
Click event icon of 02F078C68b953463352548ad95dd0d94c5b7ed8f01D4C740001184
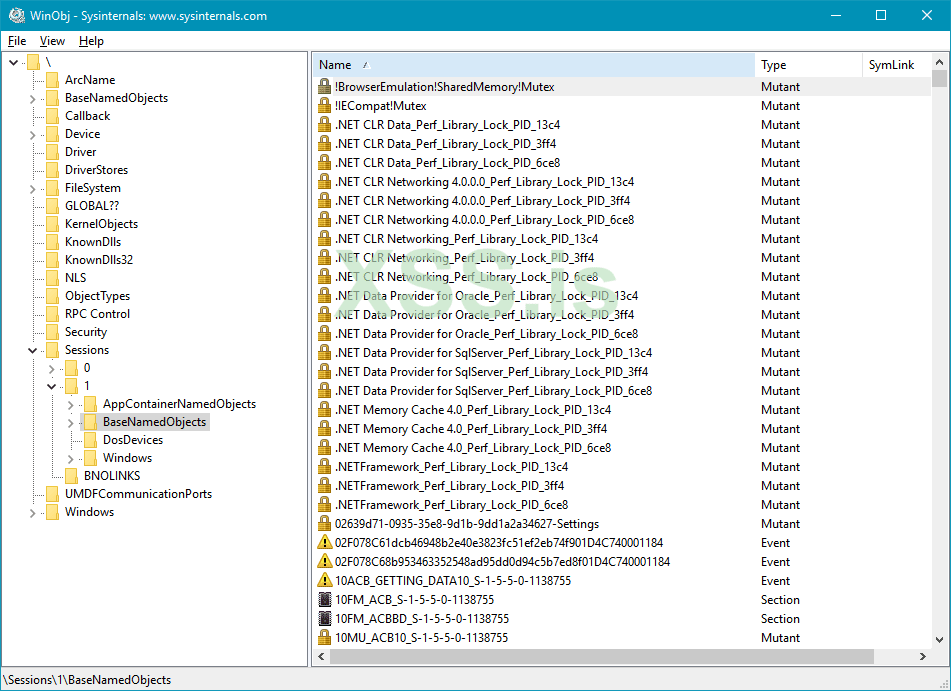tap(324, 562)
